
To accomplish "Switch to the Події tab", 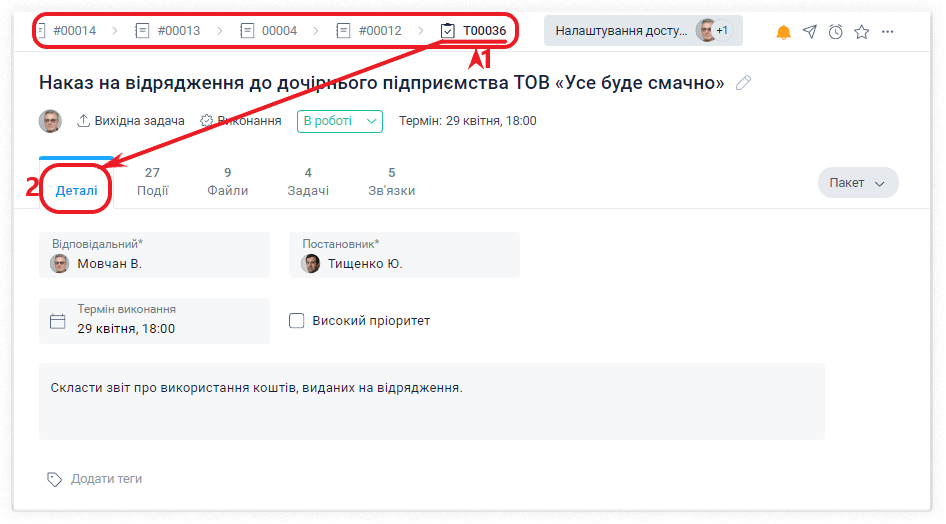I will pyautogui.click(x=152, y=182).
